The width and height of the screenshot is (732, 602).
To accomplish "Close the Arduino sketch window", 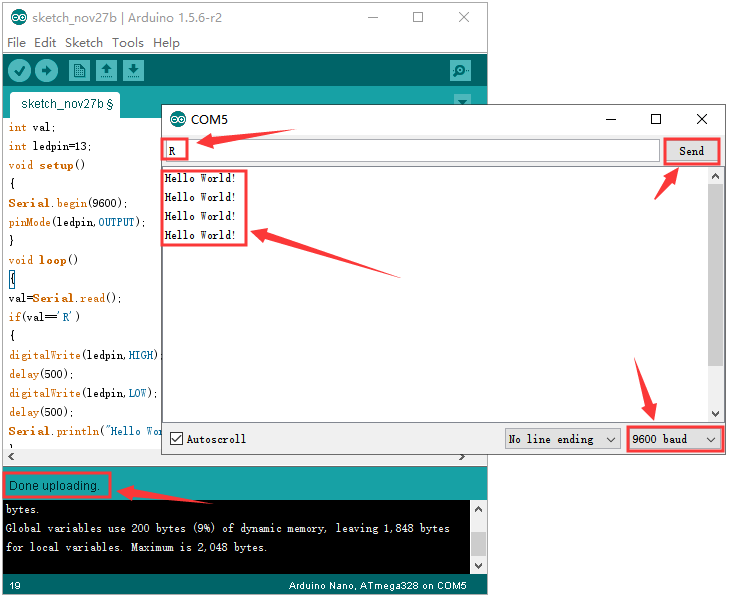I will [x=464, y=18].
